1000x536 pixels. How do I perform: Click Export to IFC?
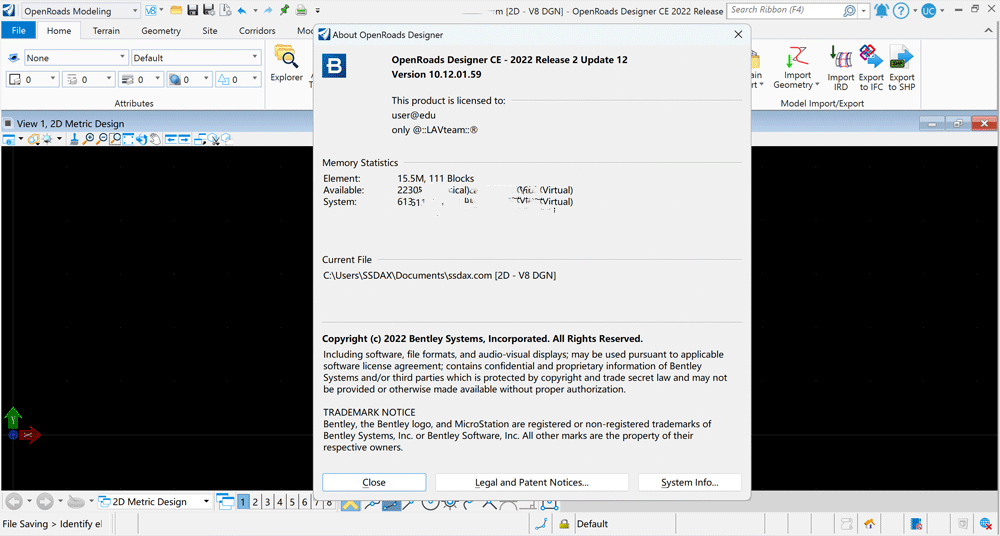pos(871,68)
